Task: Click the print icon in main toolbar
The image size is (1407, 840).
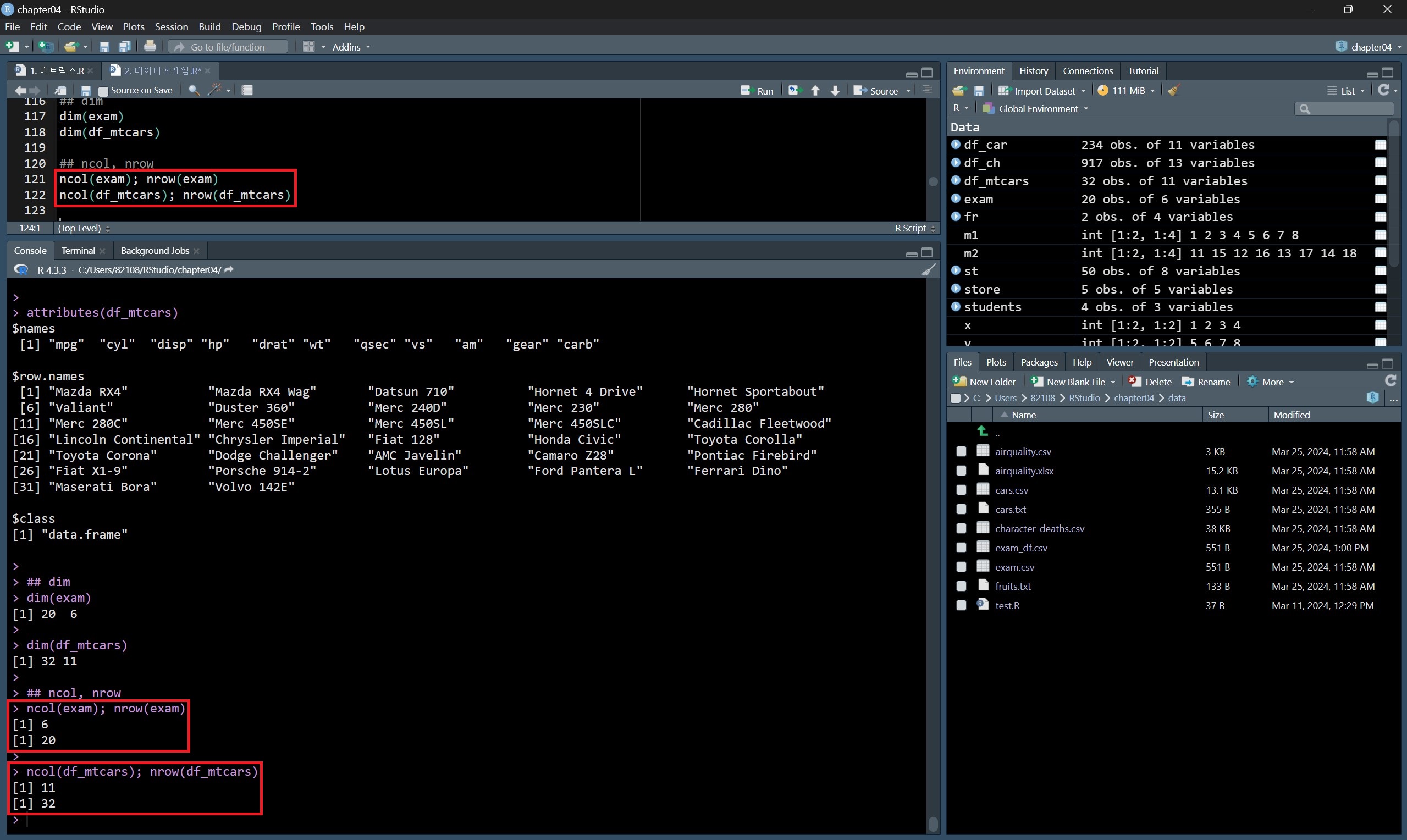Action: tap(150, 46)
